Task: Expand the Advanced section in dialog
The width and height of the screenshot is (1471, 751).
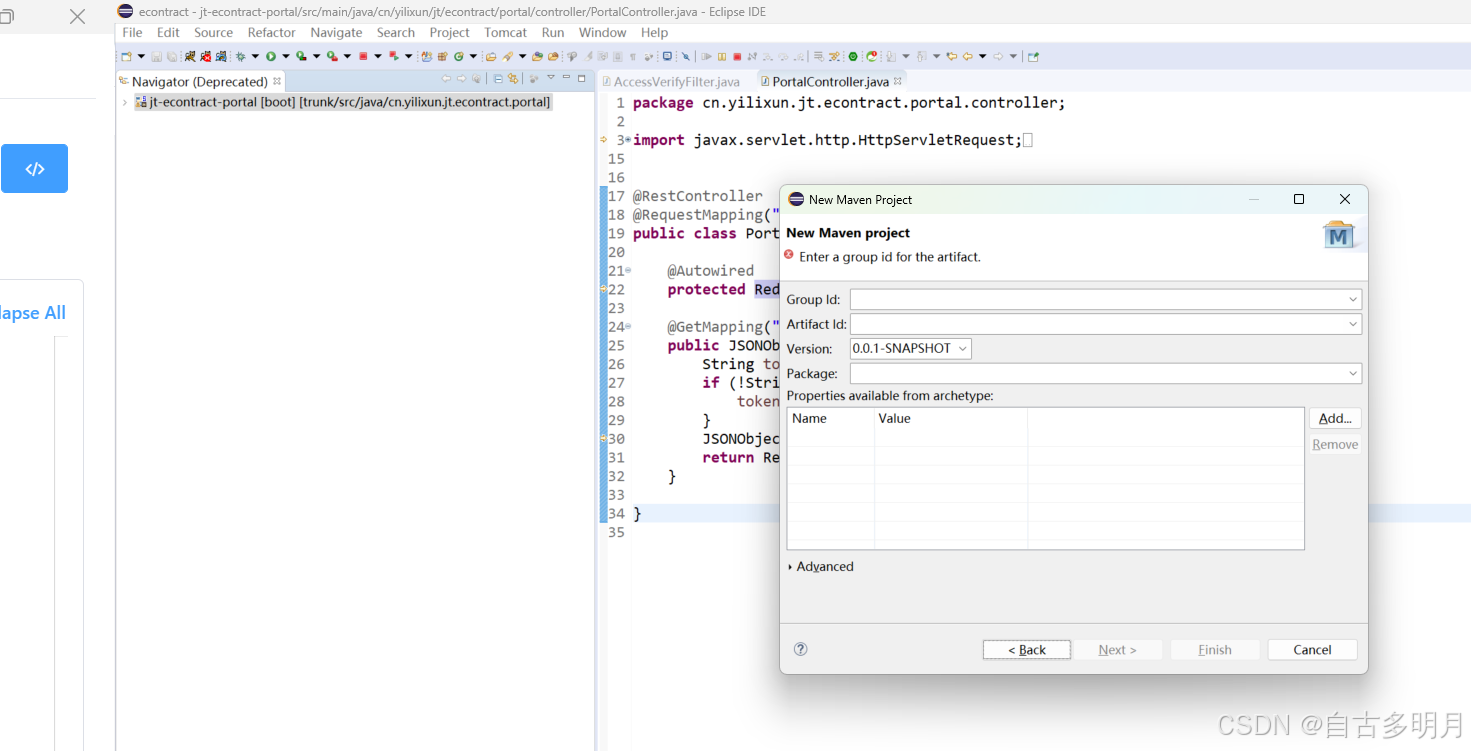Action: [791, 567]
